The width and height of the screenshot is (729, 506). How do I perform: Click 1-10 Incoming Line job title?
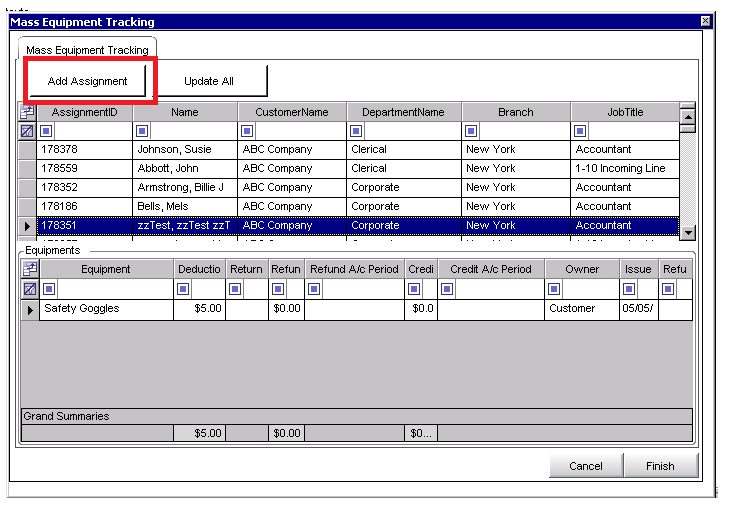coord(625,169)
